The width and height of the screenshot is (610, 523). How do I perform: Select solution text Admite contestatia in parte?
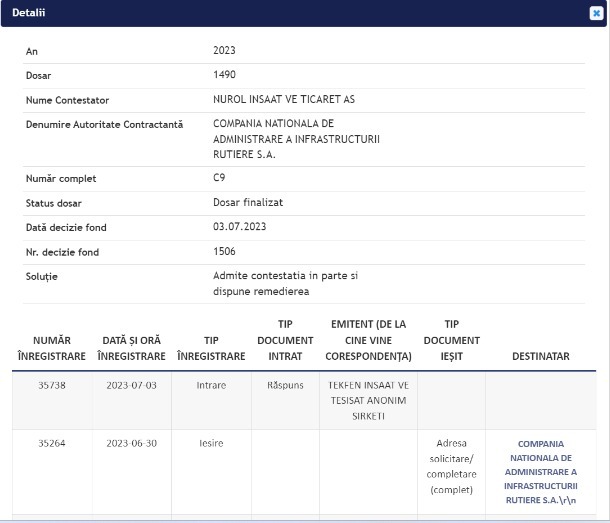pyautogui.click(x=285, y=283)
